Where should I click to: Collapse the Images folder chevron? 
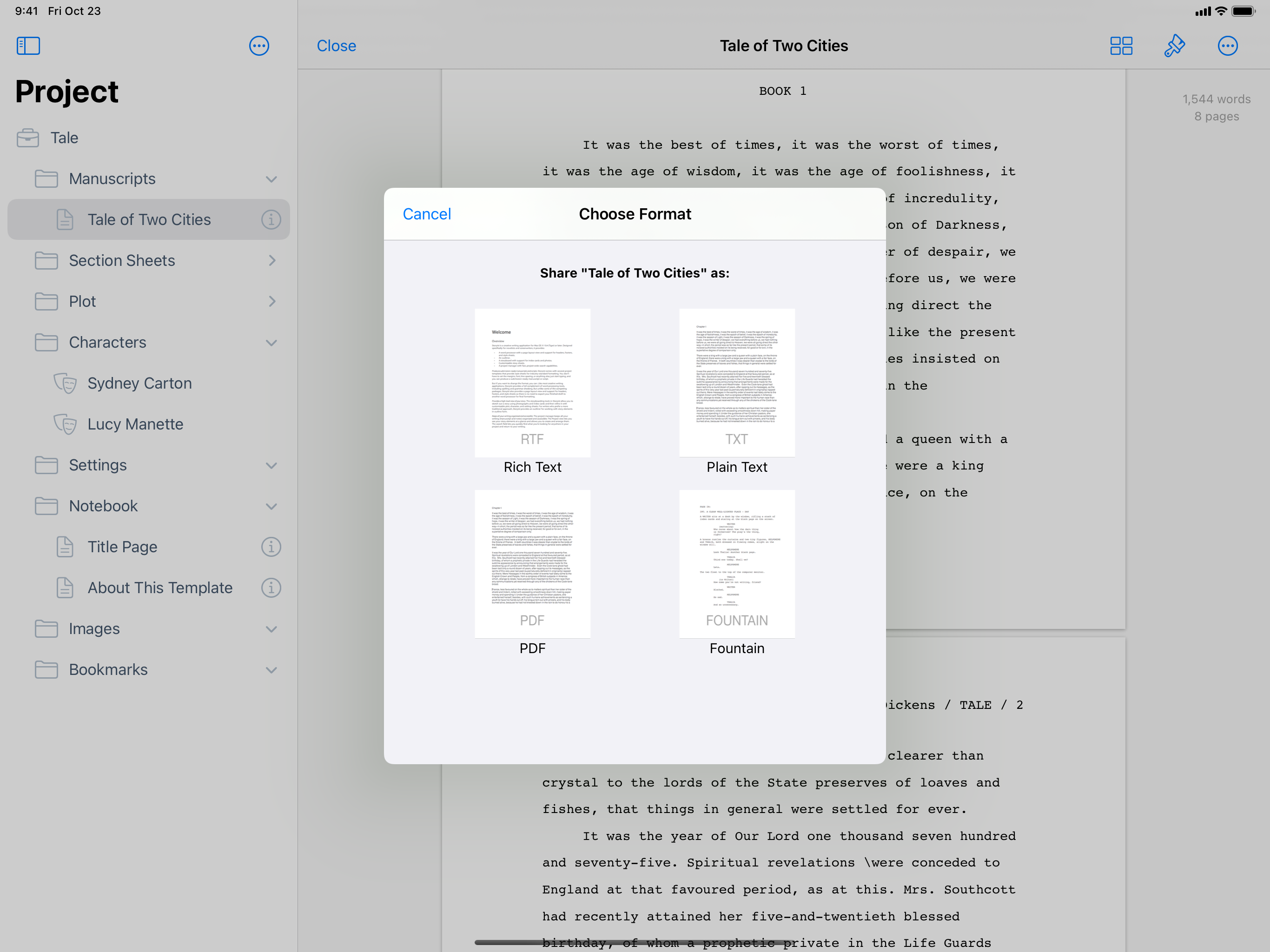point(271,629)
